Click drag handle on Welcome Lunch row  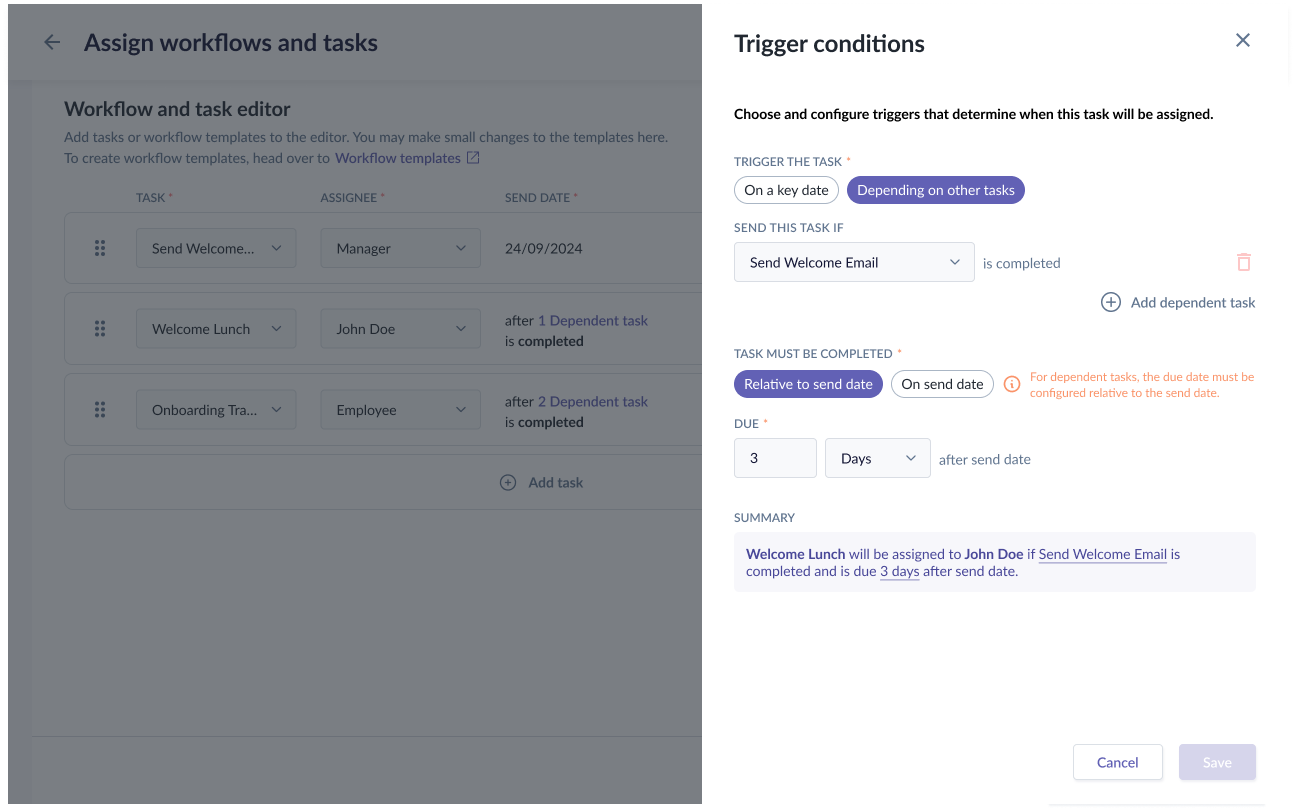tap(100, 328)
